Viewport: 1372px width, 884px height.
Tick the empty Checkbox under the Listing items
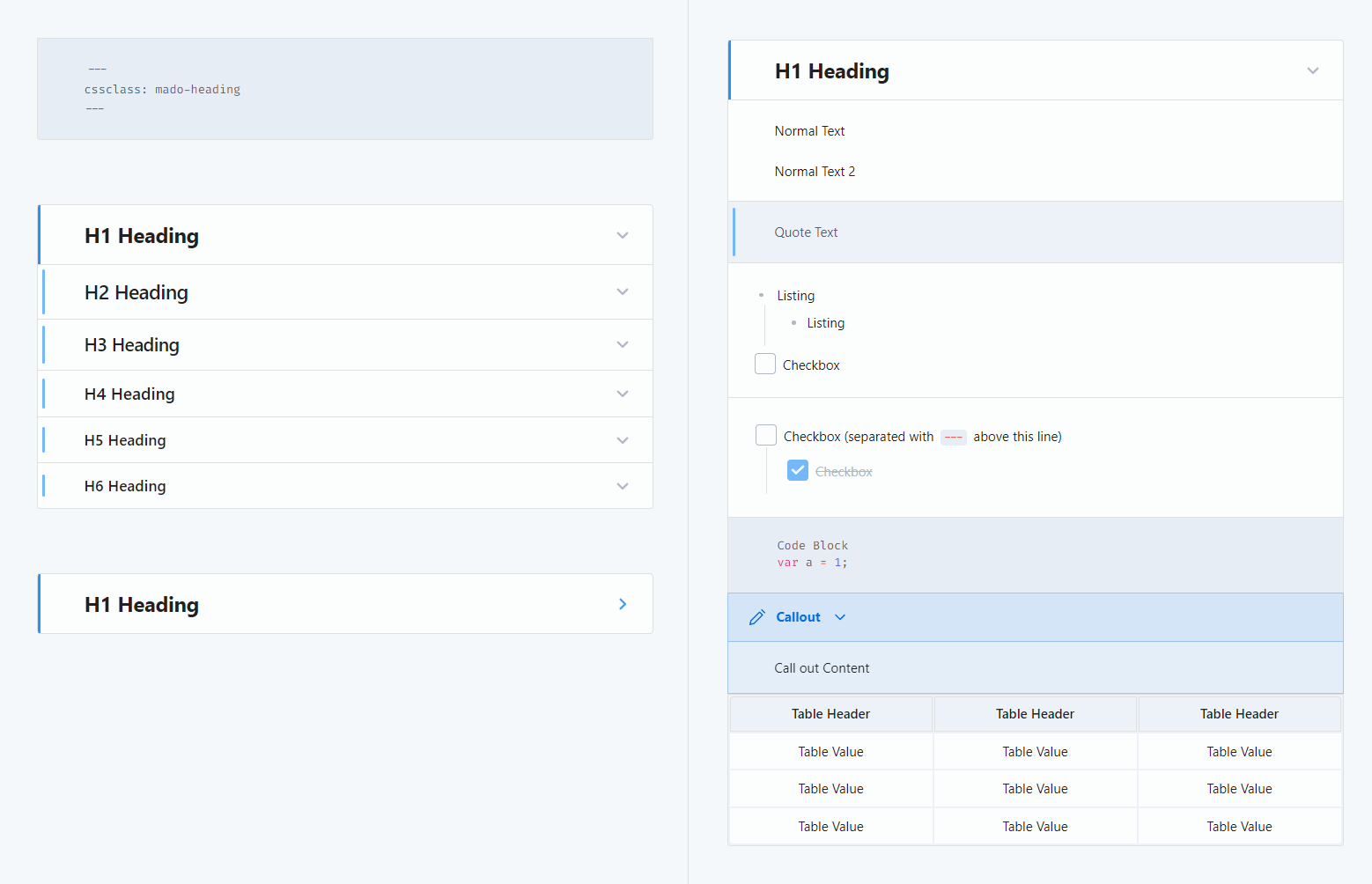click(765, 365)
